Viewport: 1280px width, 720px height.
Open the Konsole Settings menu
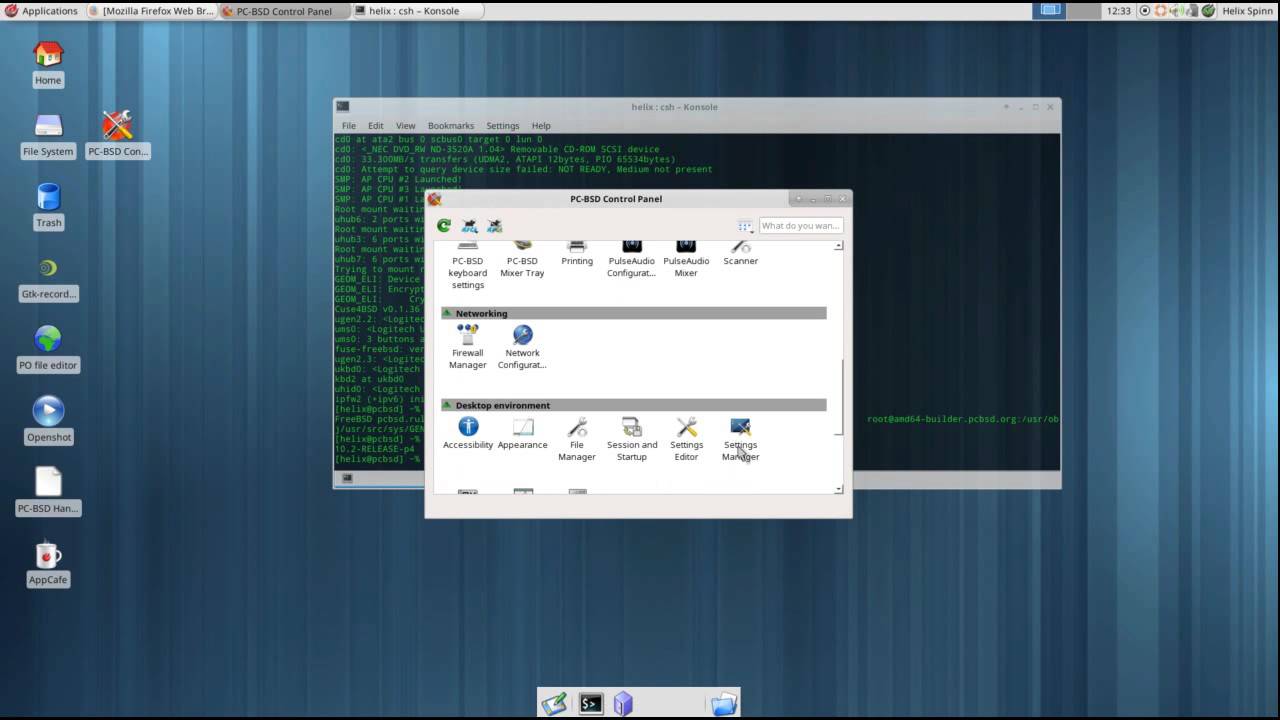click(503, 126)
